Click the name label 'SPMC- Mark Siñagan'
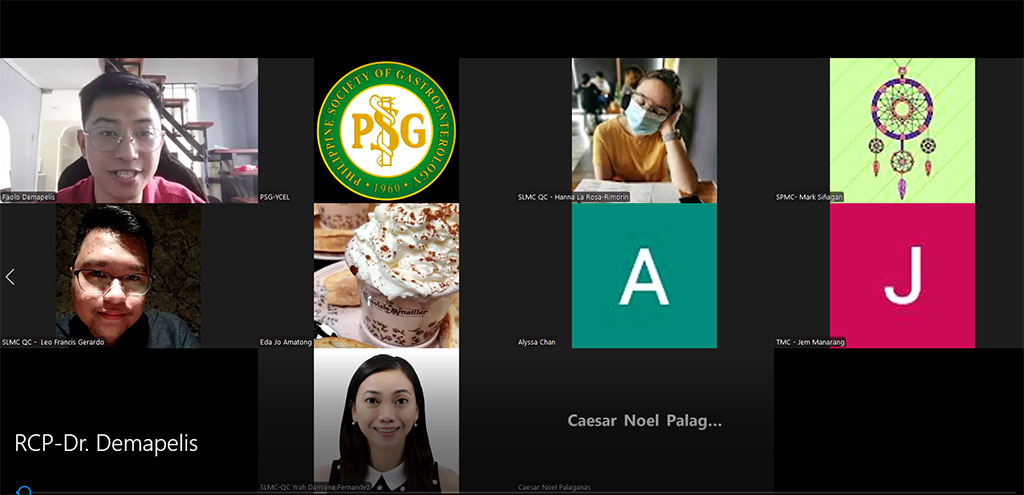The height and width of the screenshot is (495, 1024). tap(808, 197)
